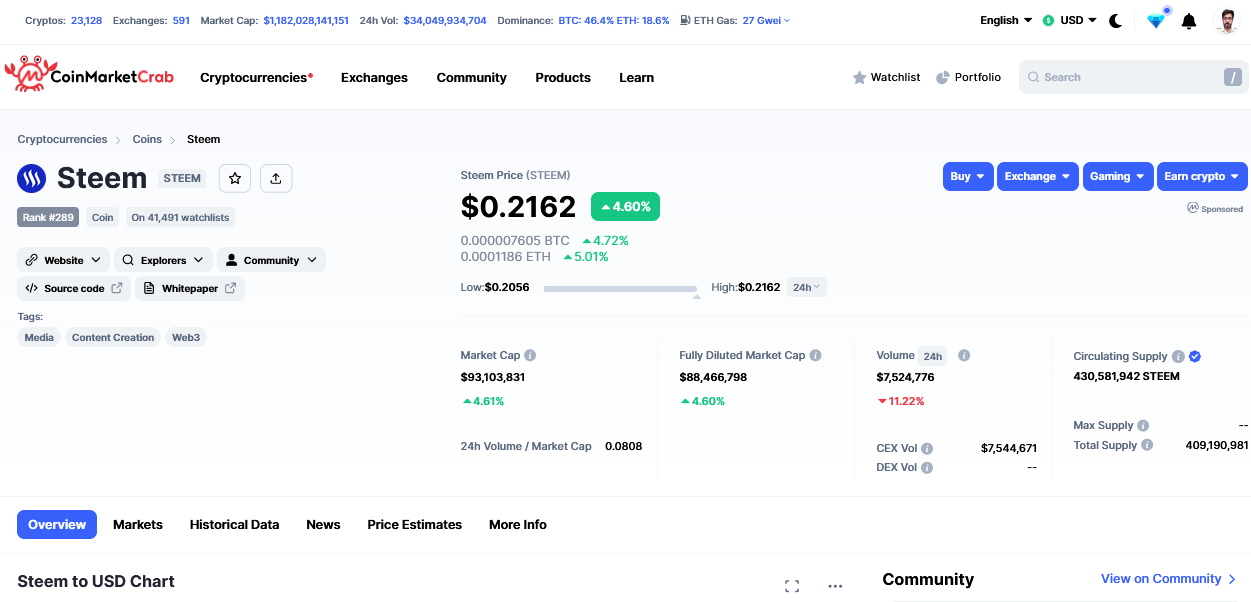This screenshot has width=1251, height=602.
Task: Toggle dark mode with moon icon
Action: 1116,20
